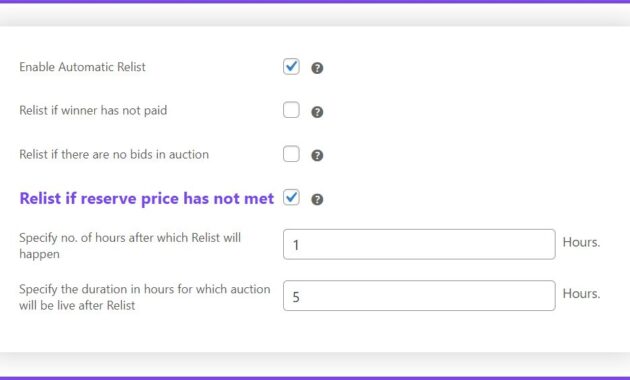Click Hours. suffix beside the duration field
Viewport: 630px width, 380px height.
point(581,294)
